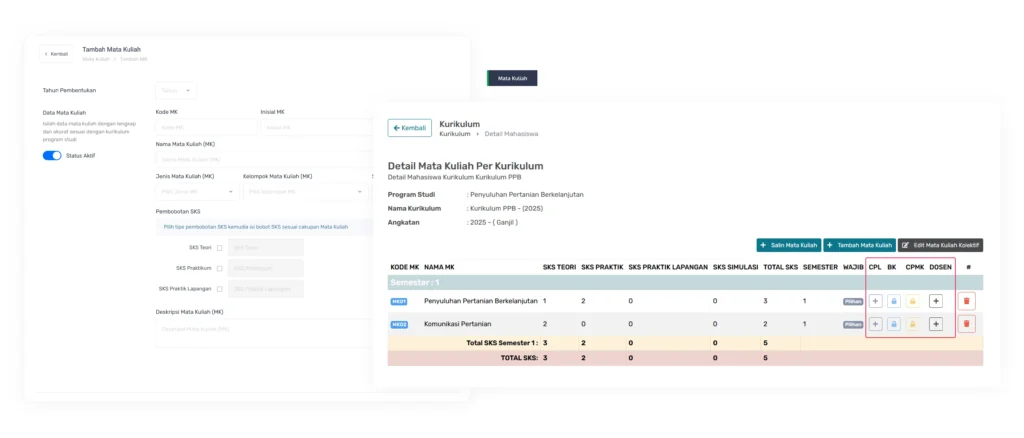Click the Tambah Mata Kuliah button
Viewport: 1024px width, 438px height.
coord(859,245)
